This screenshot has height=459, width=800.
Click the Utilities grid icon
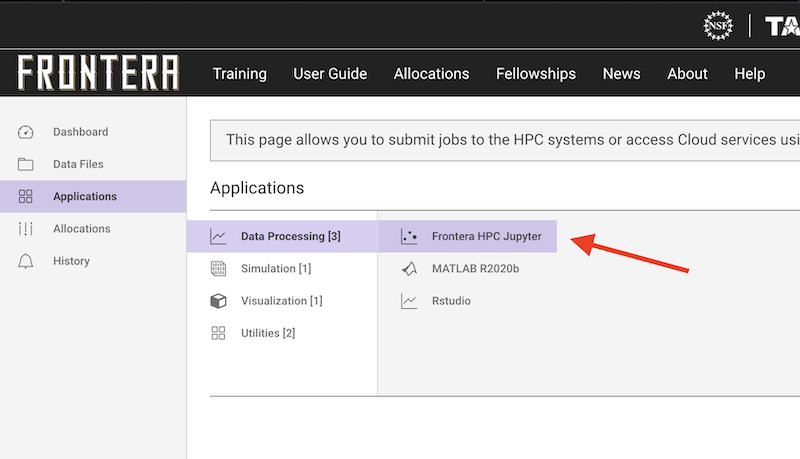coord(218,333)
